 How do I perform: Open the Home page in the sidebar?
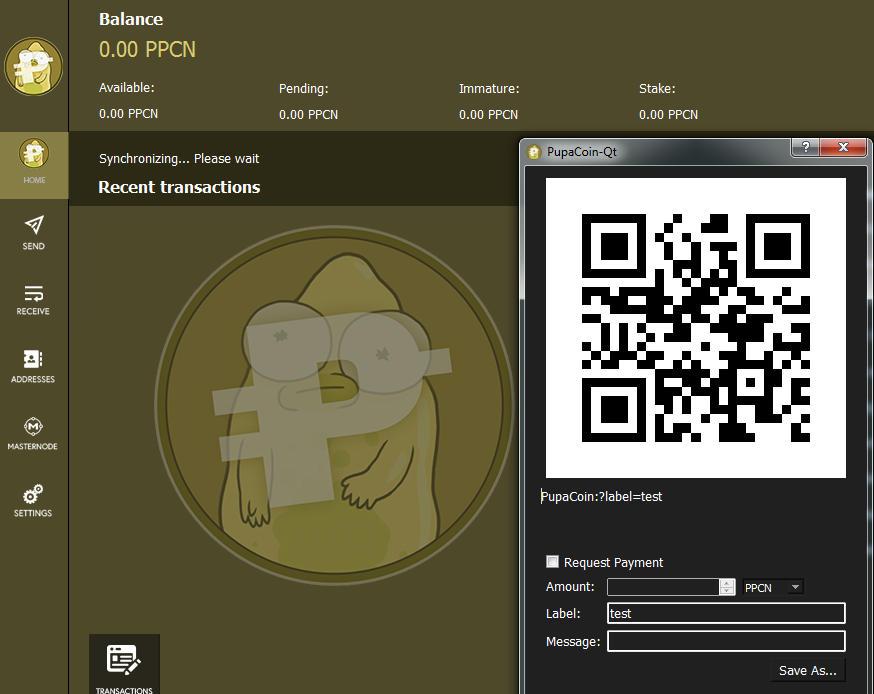(34, 165)
